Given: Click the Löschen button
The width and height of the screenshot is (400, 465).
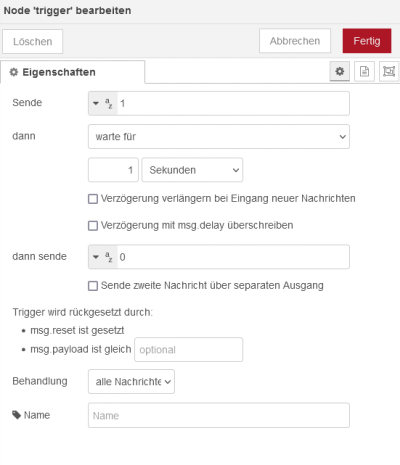Looking at the screenshot, I should [33, 41].
